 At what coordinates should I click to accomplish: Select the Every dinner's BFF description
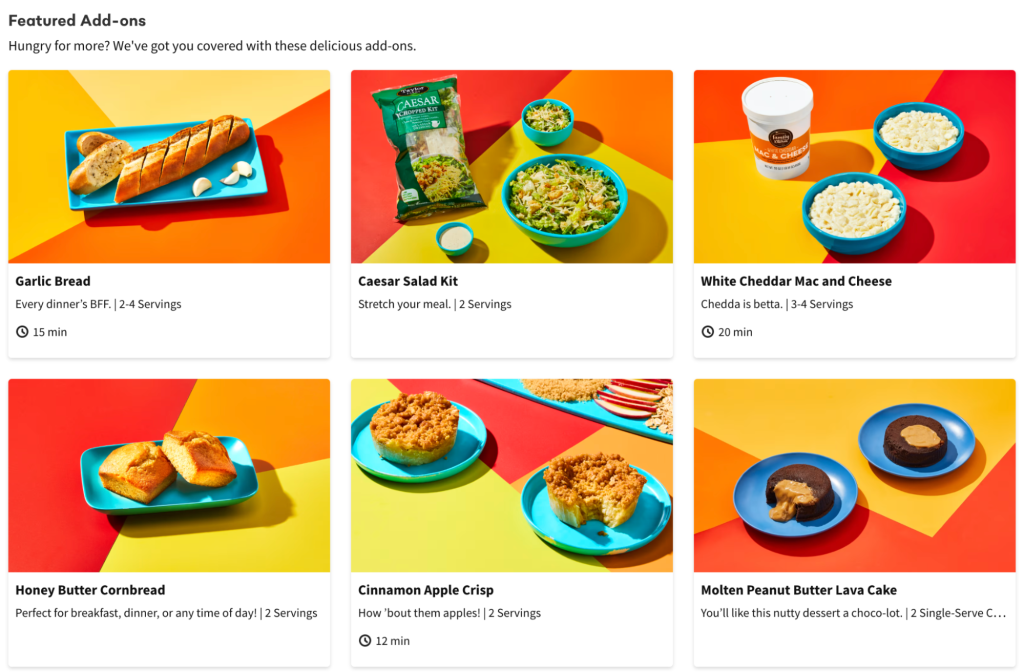coord(99,304)
